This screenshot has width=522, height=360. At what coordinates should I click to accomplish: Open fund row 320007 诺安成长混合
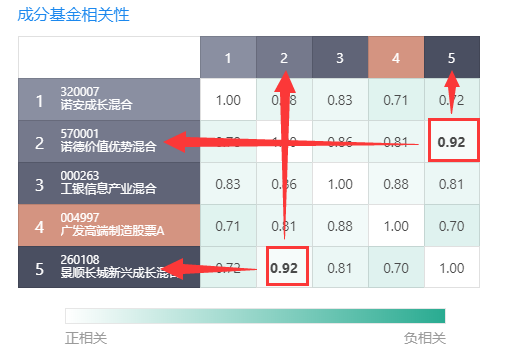[x=109, y=99]
